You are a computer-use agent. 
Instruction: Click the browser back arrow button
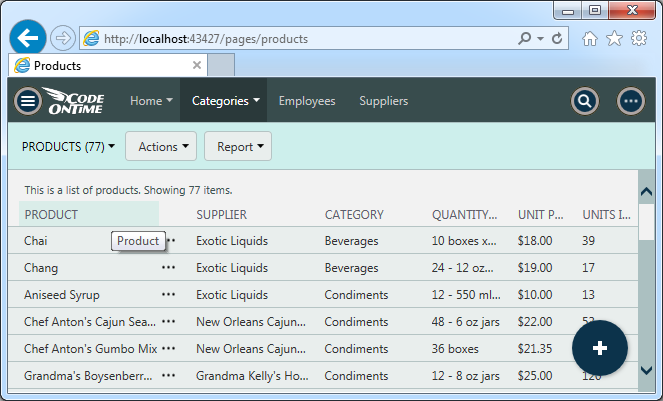click(x=29, y=38)
